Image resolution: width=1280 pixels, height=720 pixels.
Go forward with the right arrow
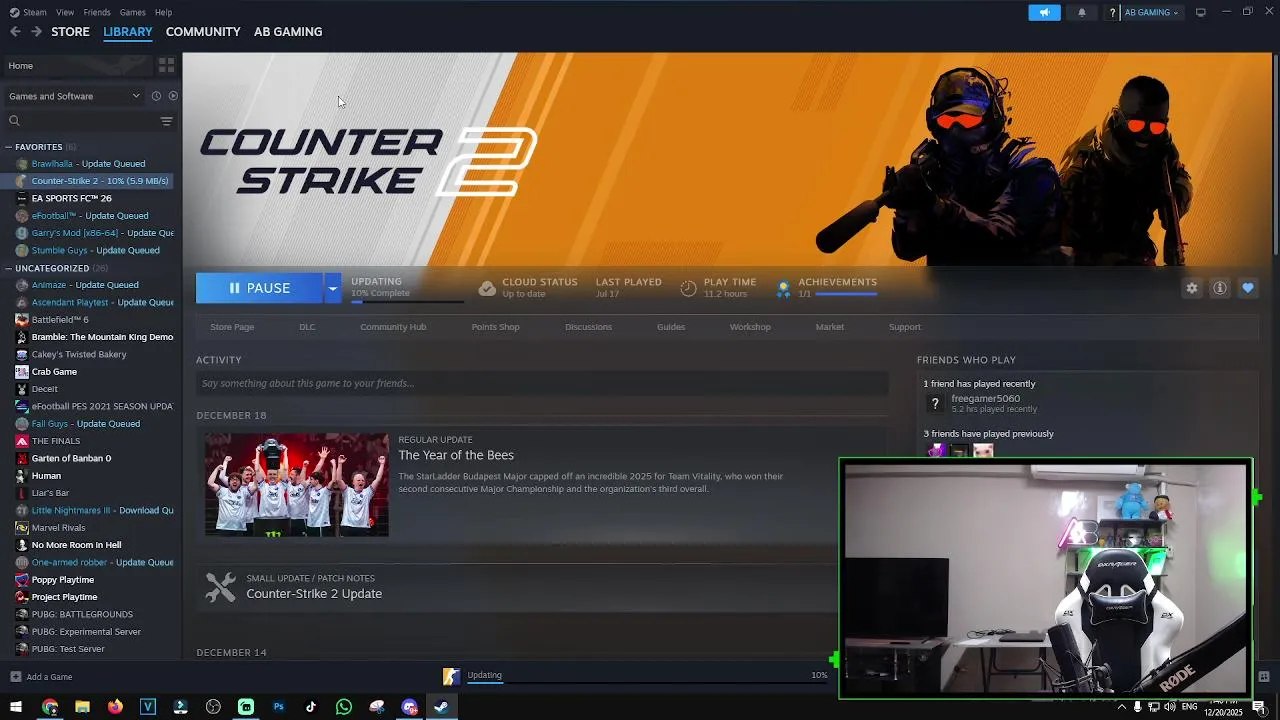36,32
